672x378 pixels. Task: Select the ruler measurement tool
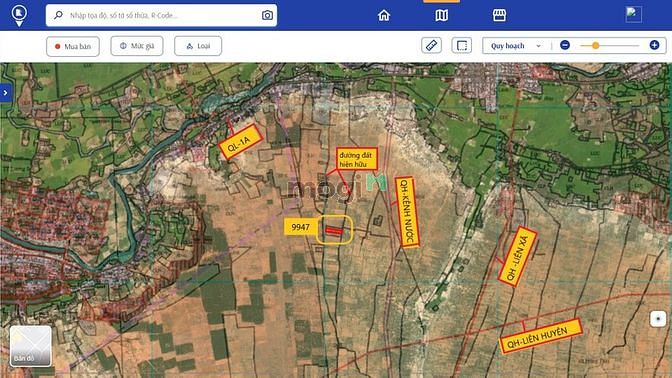click(432, 45)
